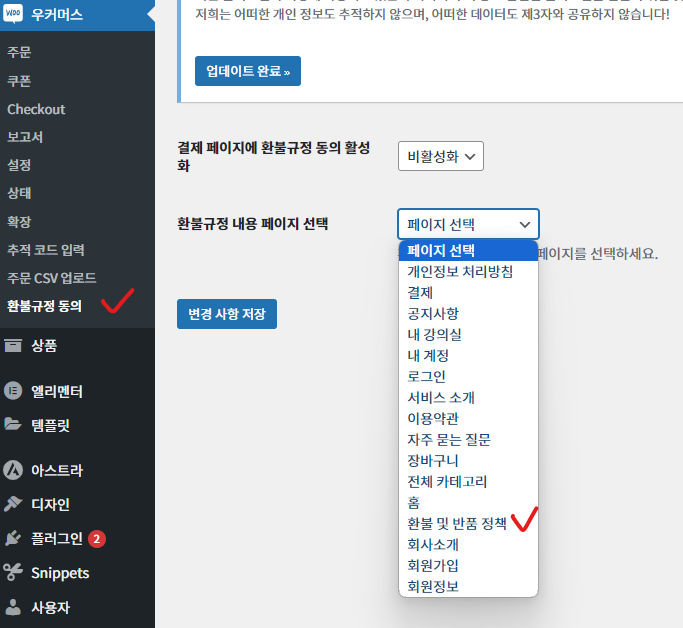Viewport: 683px width, 628px height.
Task: Click the 상품 products menu icon
Action: [13, 346]
